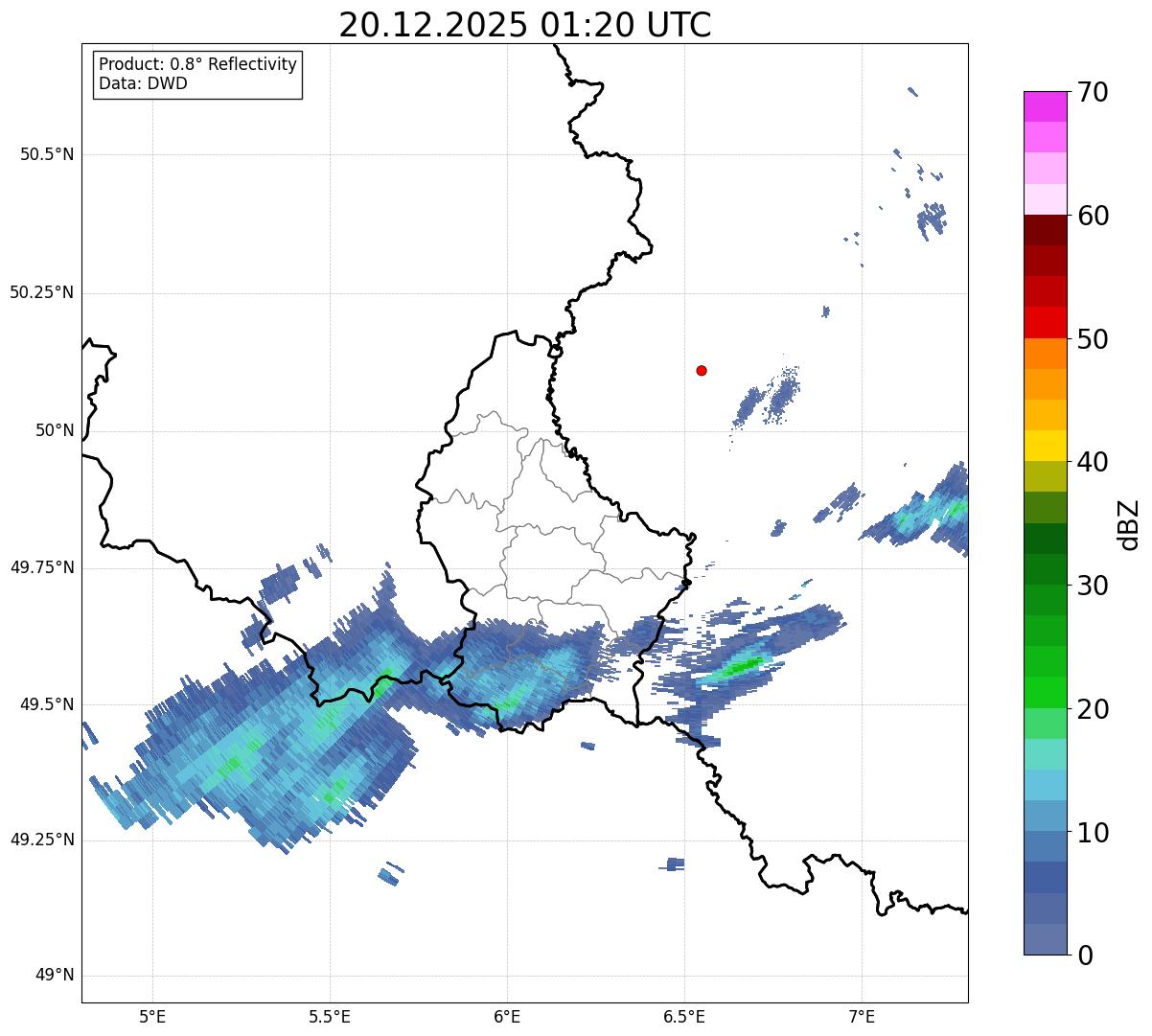Click the small isolated echo near 49.2°N 6.45°E
Viewport: 1152px width, 1036px height.
[x=674, y=863]
